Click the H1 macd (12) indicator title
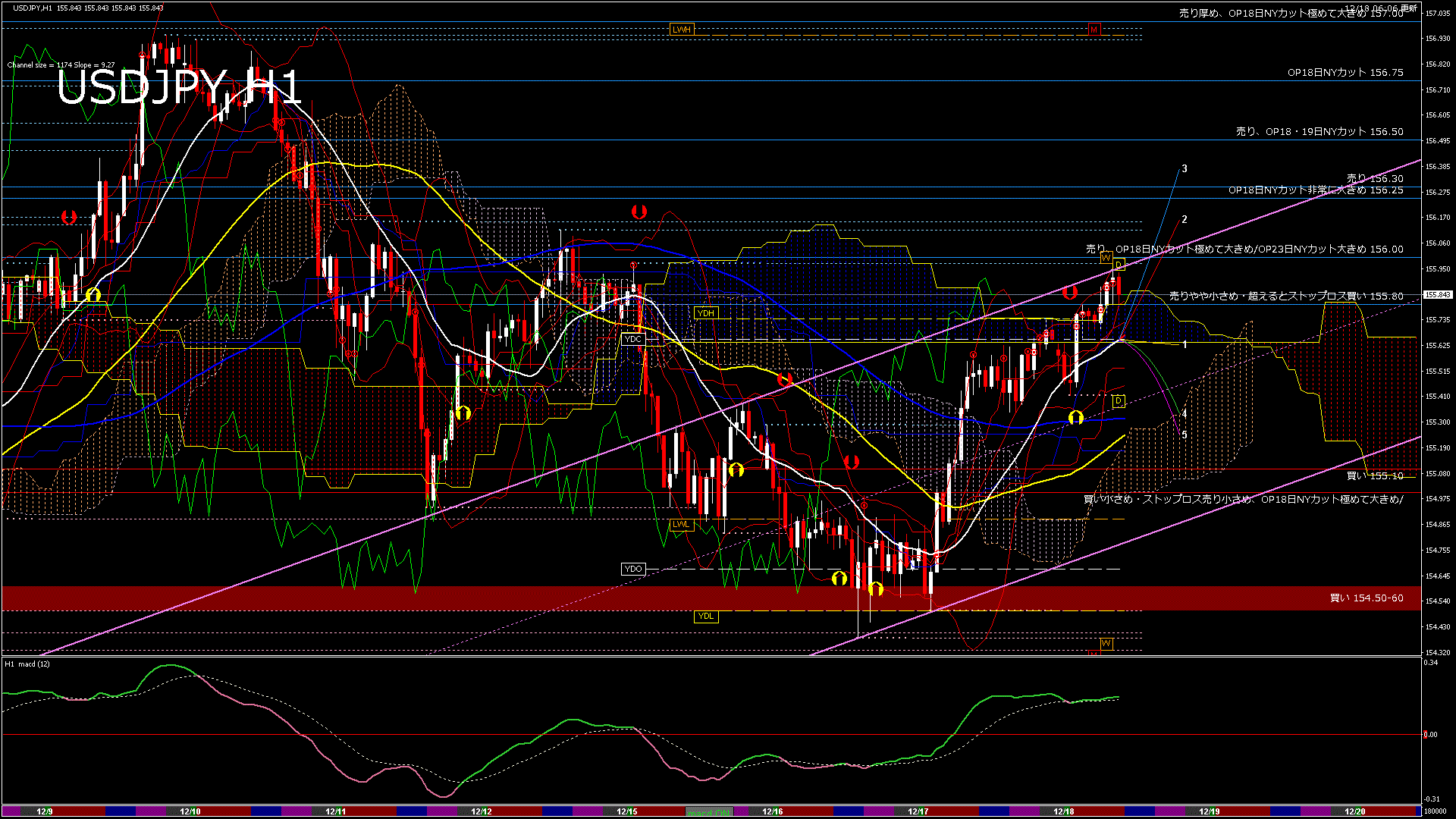 (x=27, y=664)
